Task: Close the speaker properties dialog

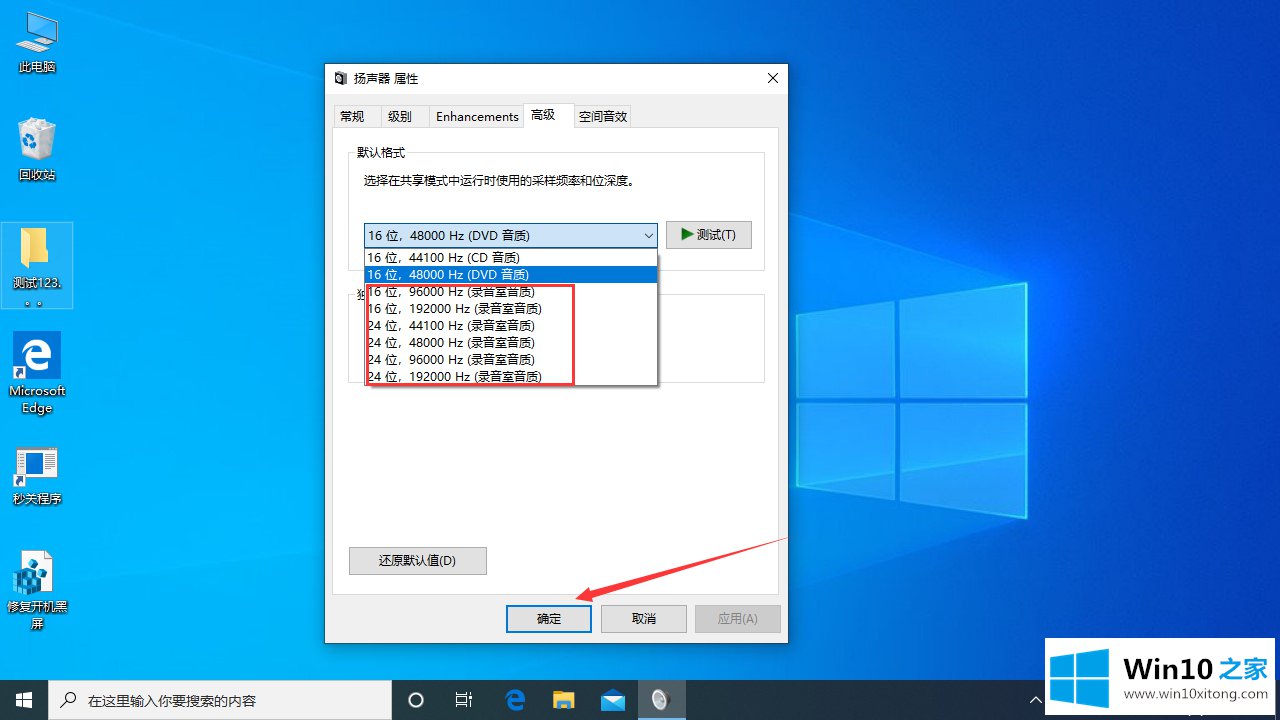Action: (772, 78)
